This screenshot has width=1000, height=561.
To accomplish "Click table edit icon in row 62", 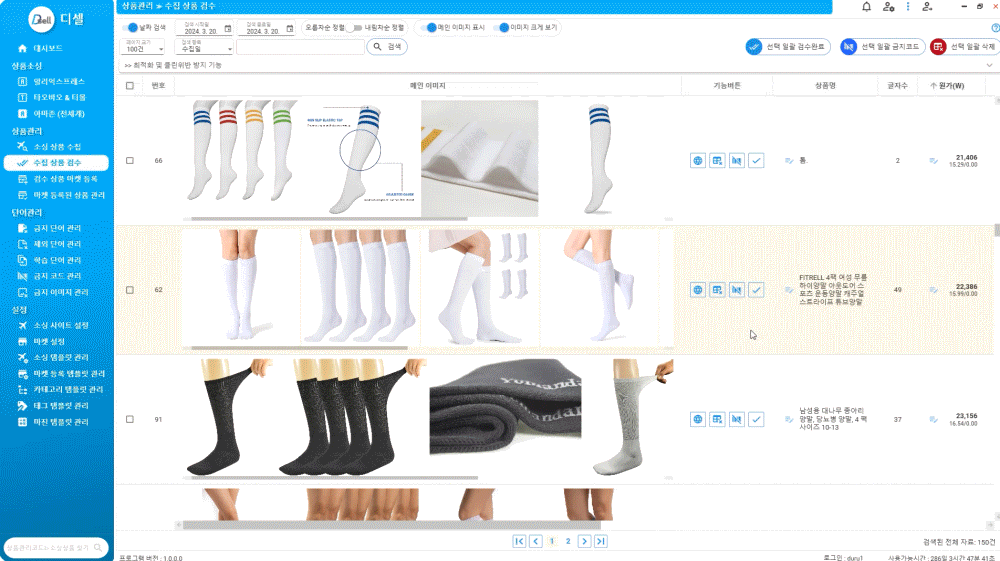I will tap(717, 290).
